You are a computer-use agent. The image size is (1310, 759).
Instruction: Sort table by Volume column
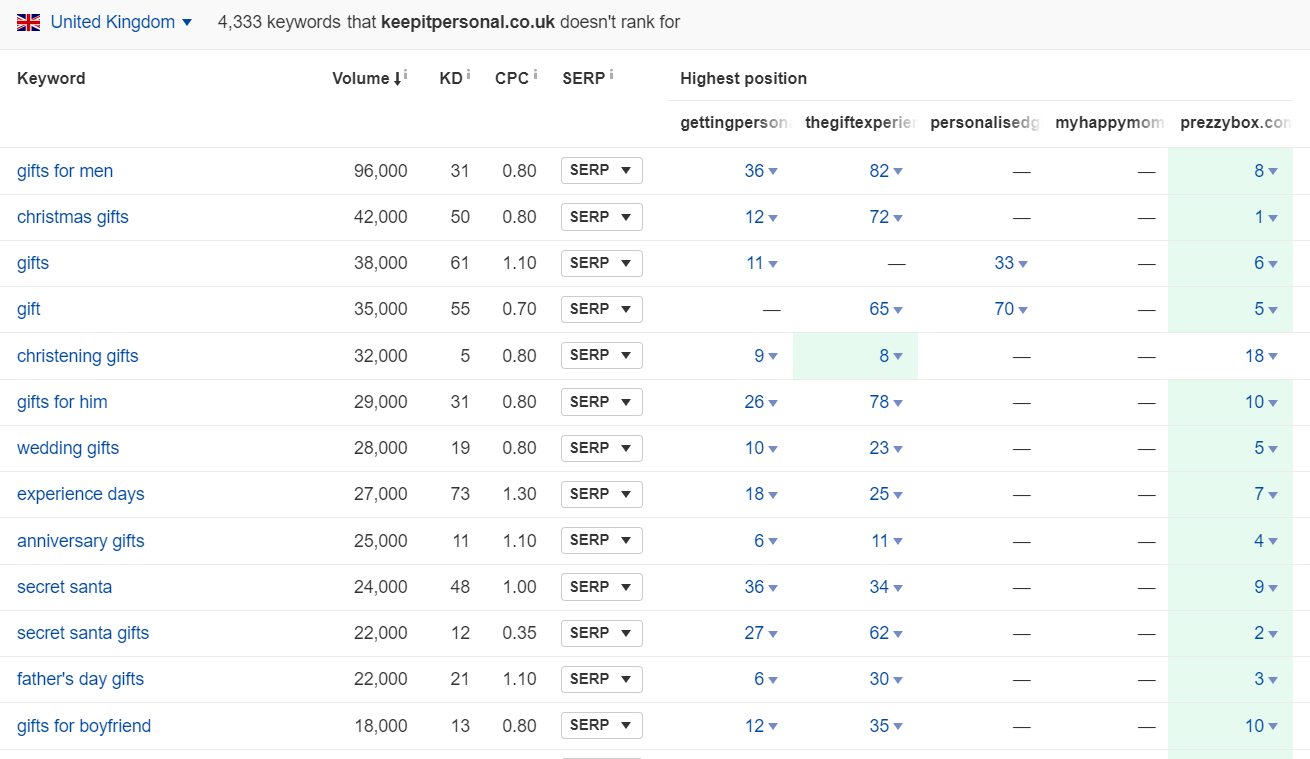(366, 78)
